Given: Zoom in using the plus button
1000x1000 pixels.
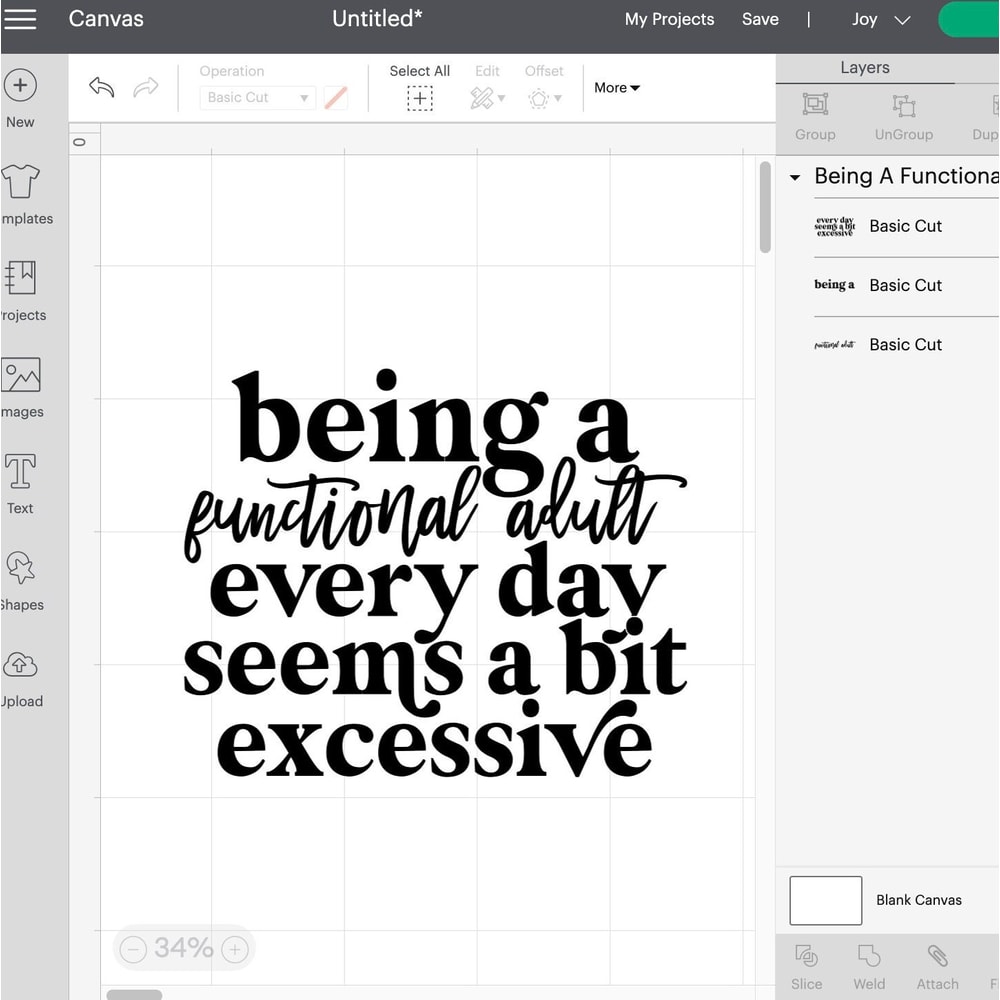Looking at the screenshot, I should click(233, 949).
